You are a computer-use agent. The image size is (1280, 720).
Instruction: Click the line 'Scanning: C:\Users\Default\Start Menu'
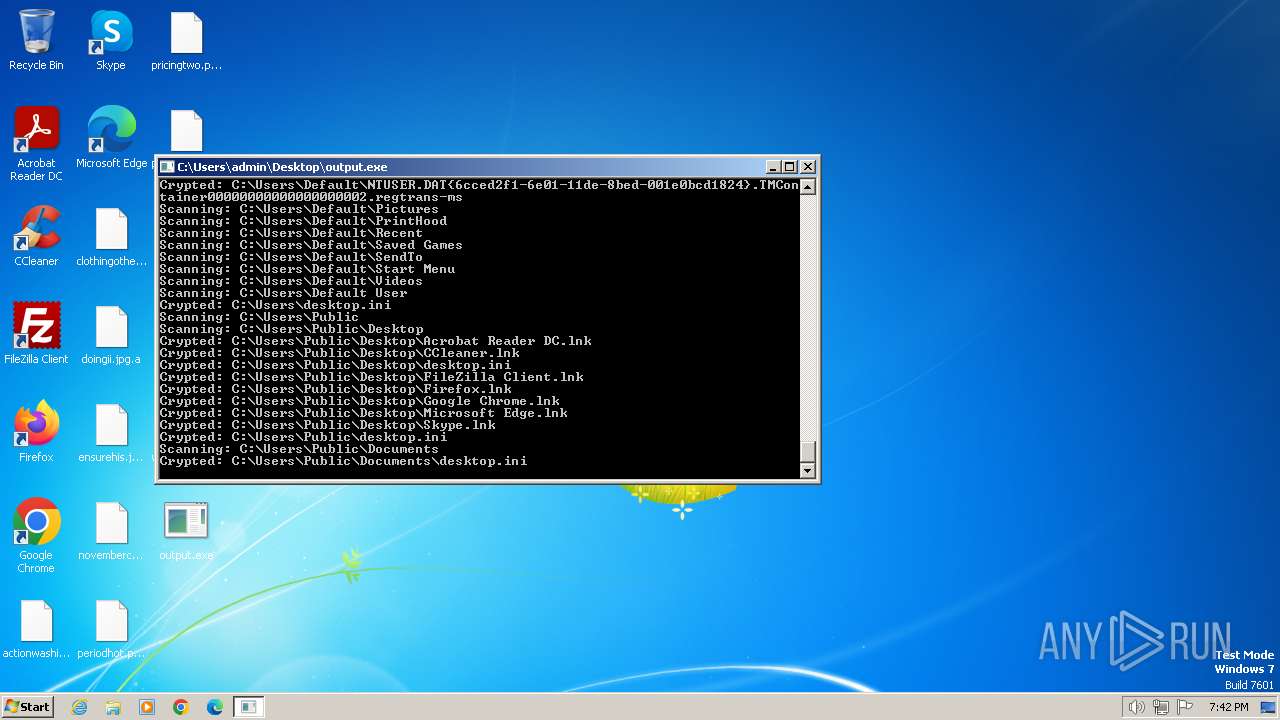pos(307,269)
